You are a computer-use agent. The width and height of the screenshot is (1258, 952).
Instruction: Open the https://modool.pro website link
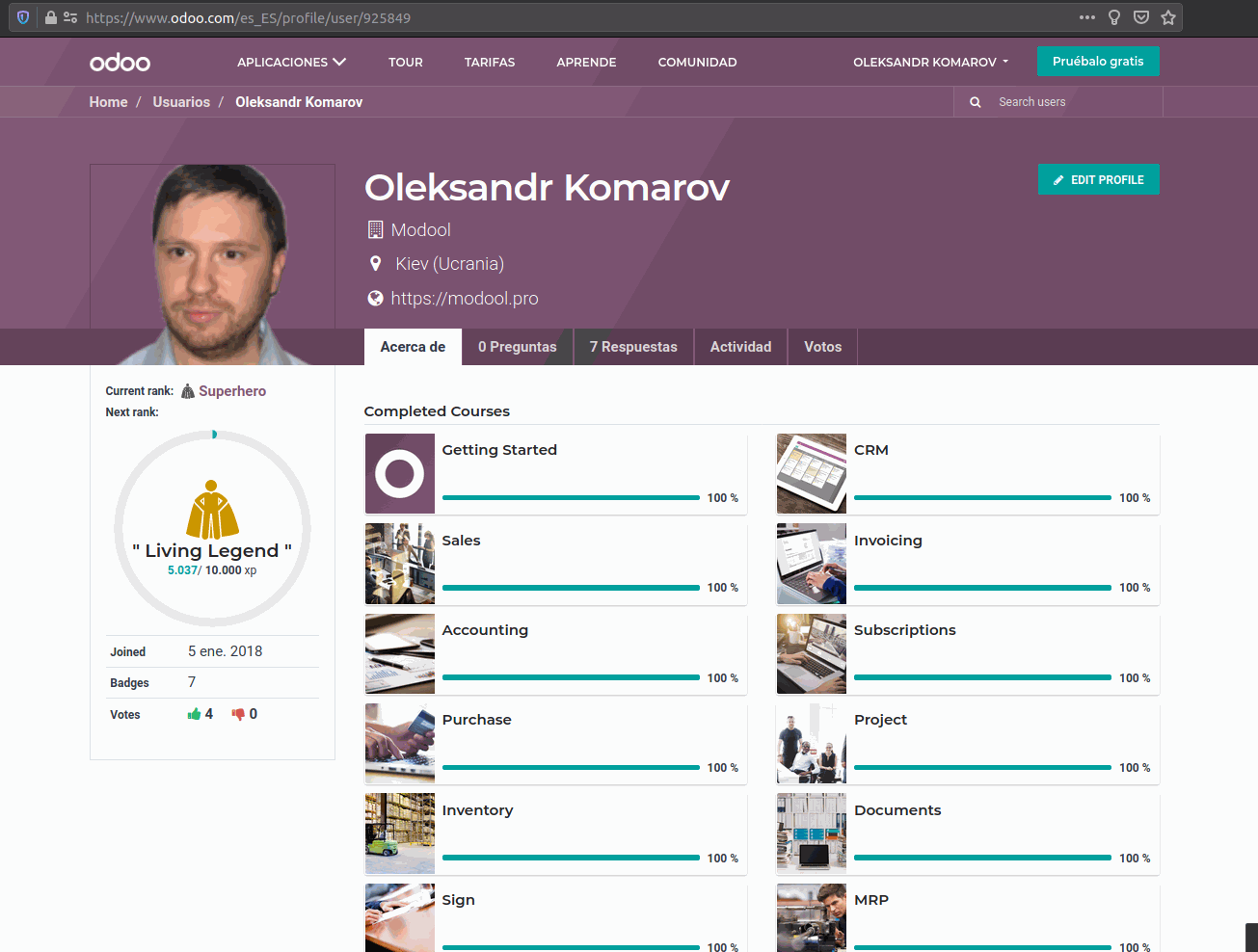(465, 299)
